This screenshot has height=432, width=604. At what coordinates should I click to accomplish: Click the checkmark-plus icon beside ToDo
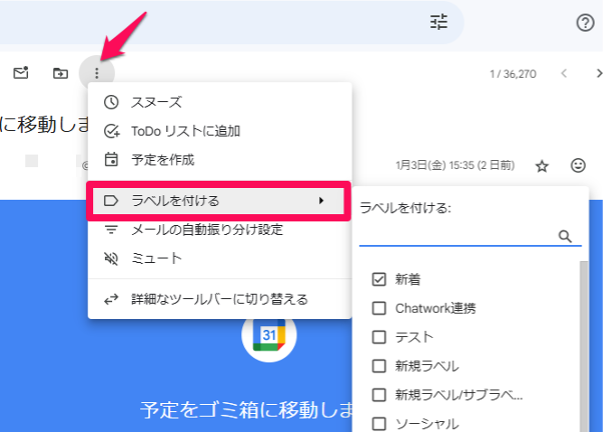coord(112,131)
